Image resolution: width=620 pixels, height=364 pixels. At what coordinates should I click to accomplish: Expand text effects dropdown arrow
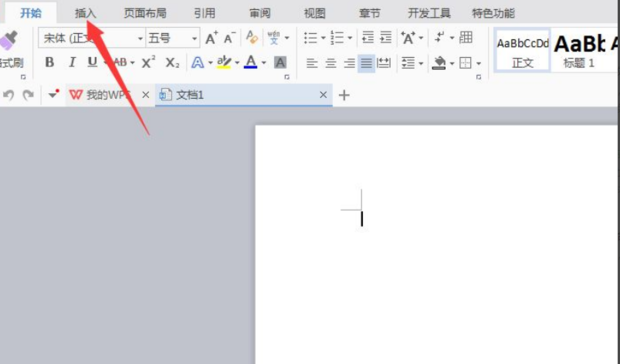click(210, 63)
